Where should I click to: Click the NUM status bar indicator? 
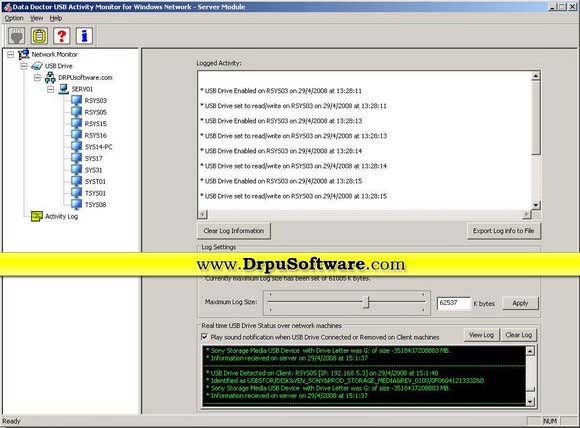click(550, 421)
